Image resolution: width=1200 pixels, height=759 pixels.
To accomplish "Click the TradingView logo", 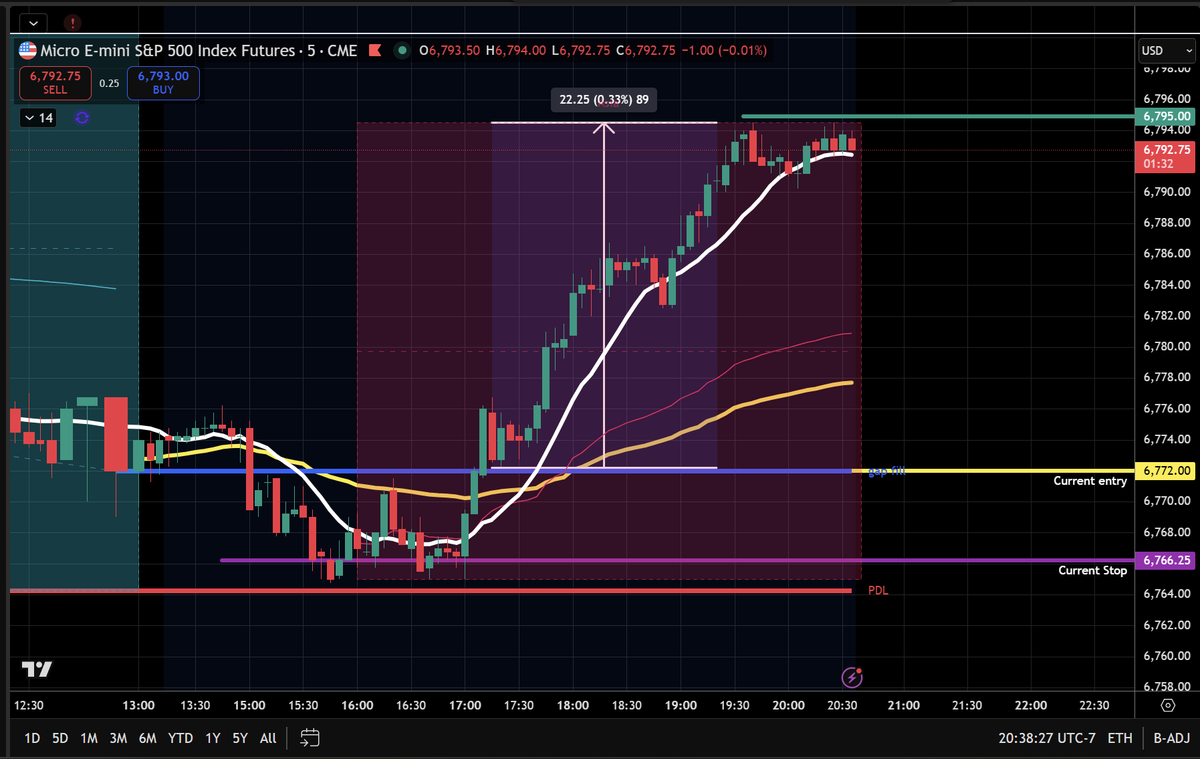I will click(x=37, y=669).
